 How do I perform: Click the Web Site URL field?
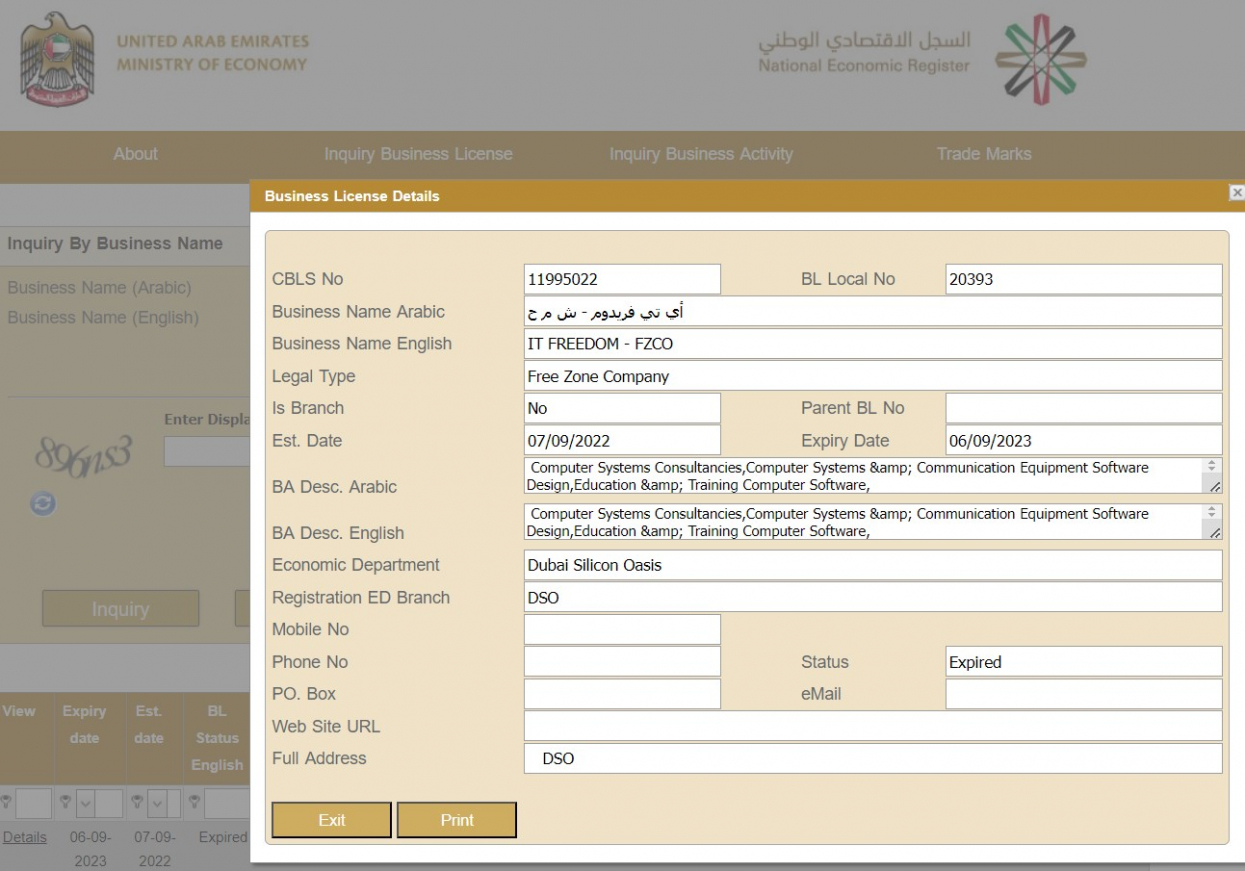pyautogui.click(x=872, y=726)
